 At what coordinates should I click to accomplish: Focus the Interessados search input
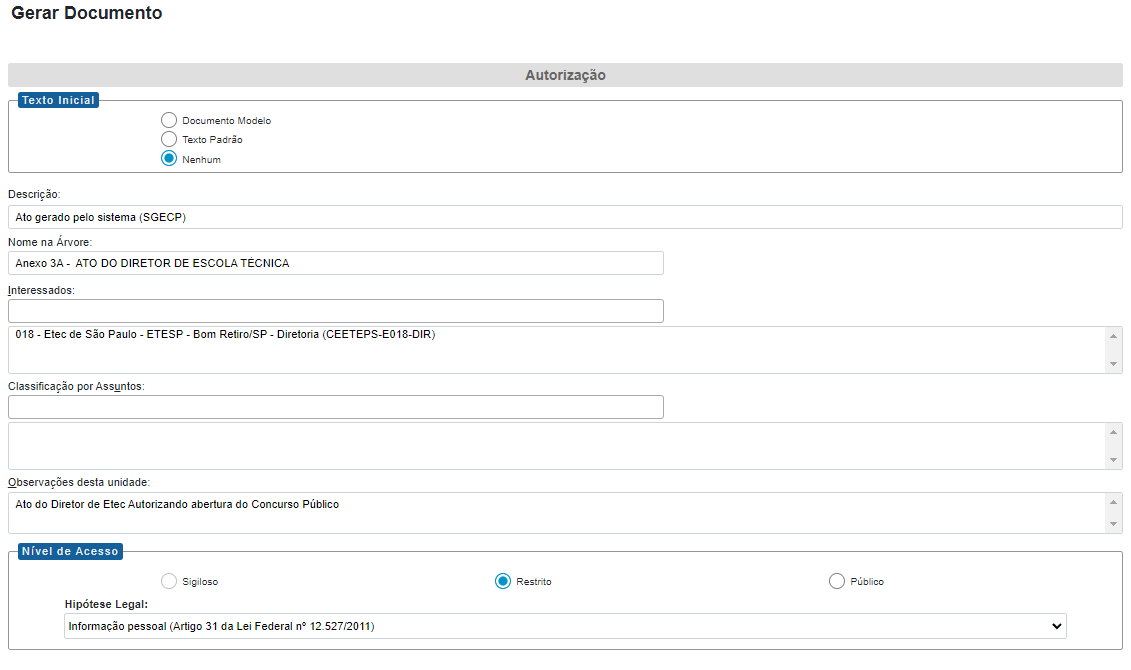coord(336,311)
